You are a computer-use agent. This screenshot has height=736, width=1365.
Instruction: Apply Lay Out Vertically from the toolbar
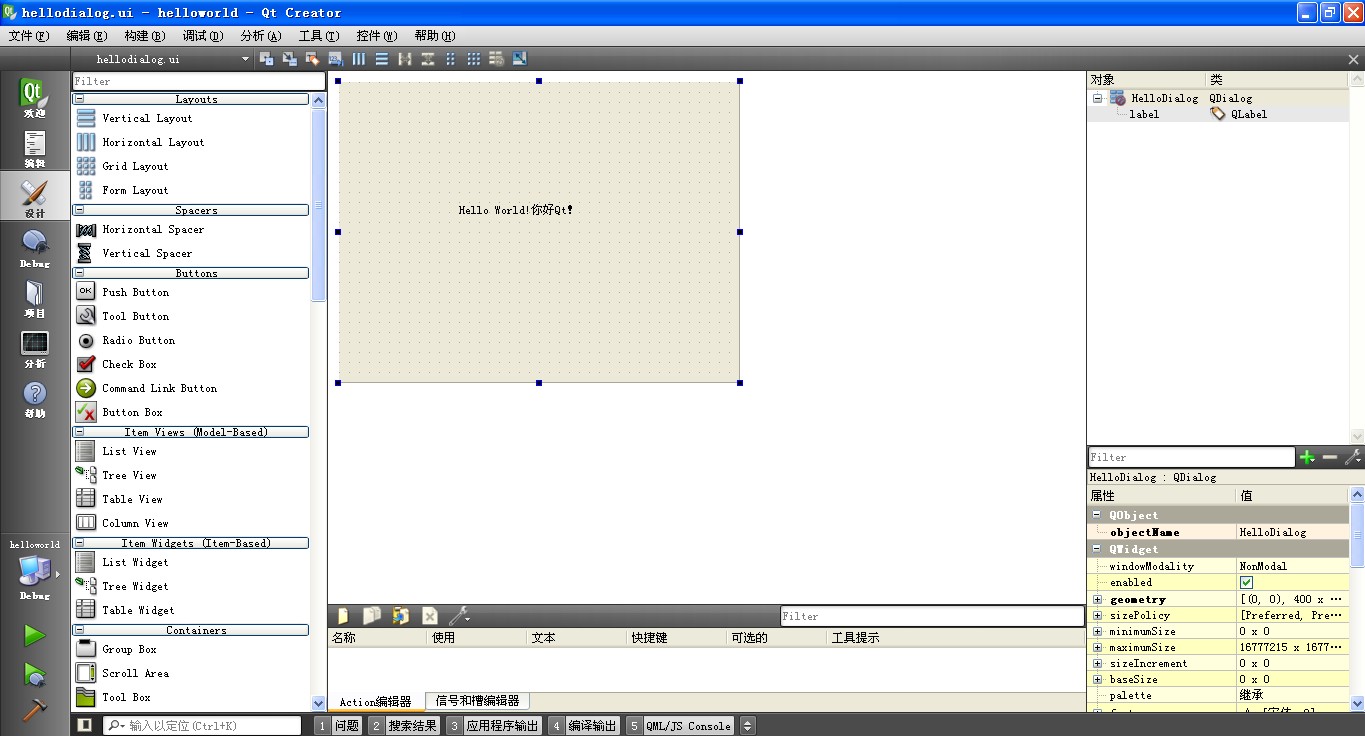[x=381, y=59]
